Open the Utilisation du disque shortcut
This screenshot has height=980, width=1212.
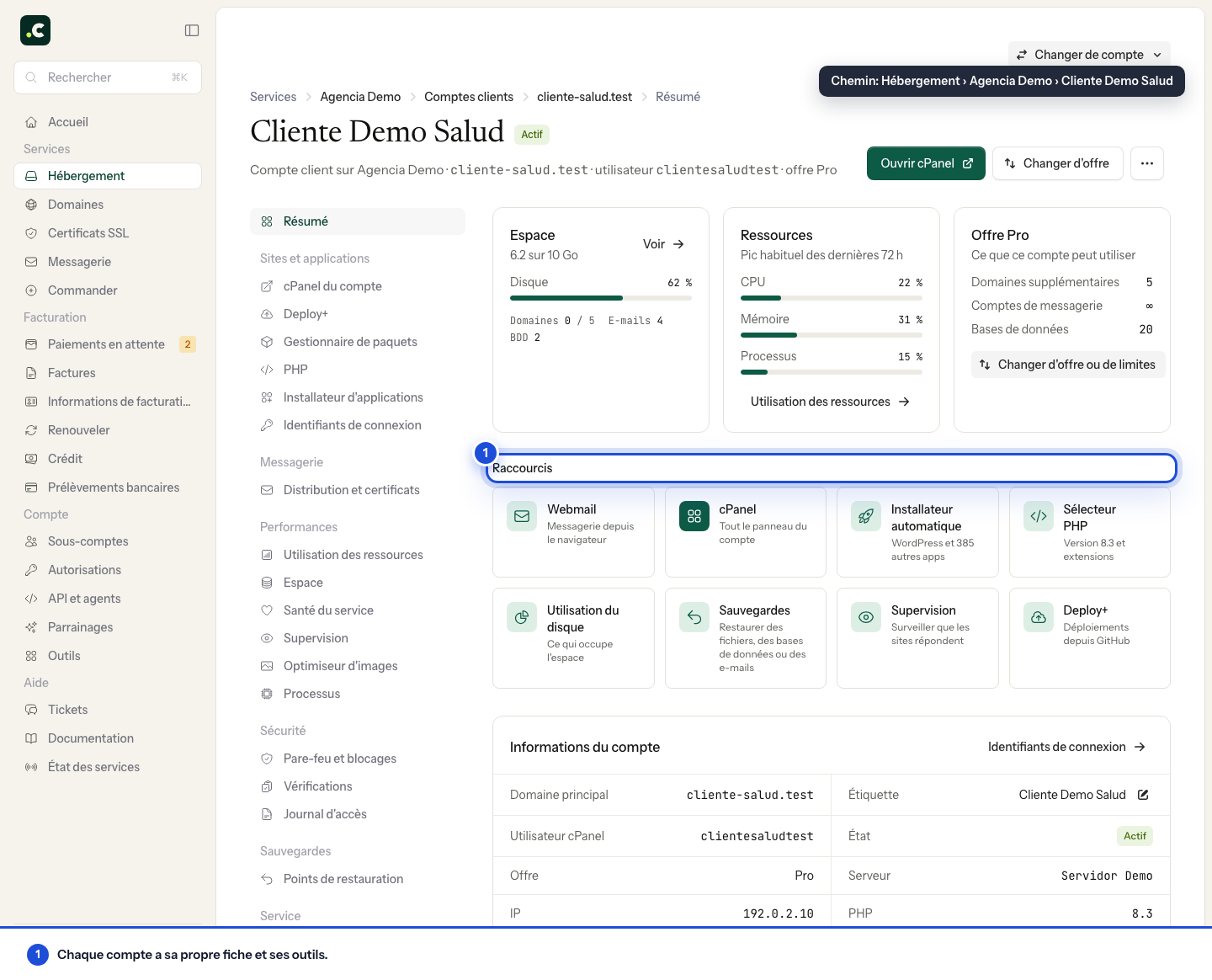573,638
